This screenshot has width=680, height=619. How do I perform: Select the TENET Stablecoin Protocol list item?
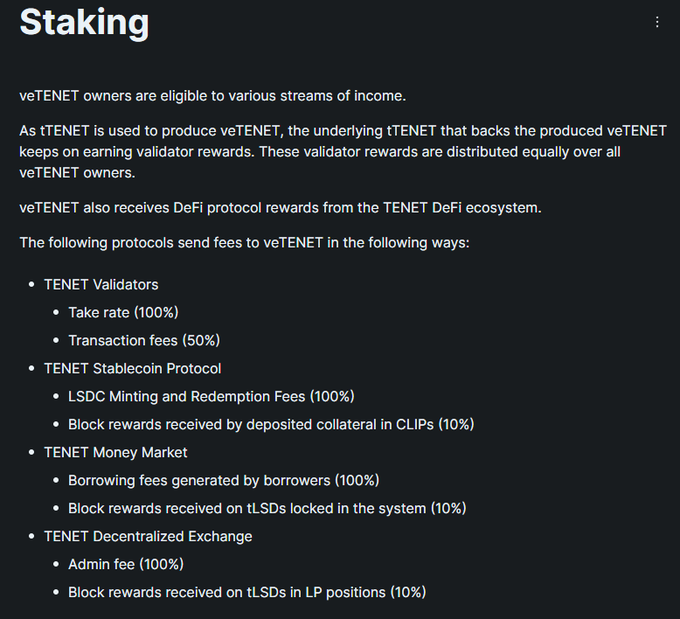click(132, 369)
